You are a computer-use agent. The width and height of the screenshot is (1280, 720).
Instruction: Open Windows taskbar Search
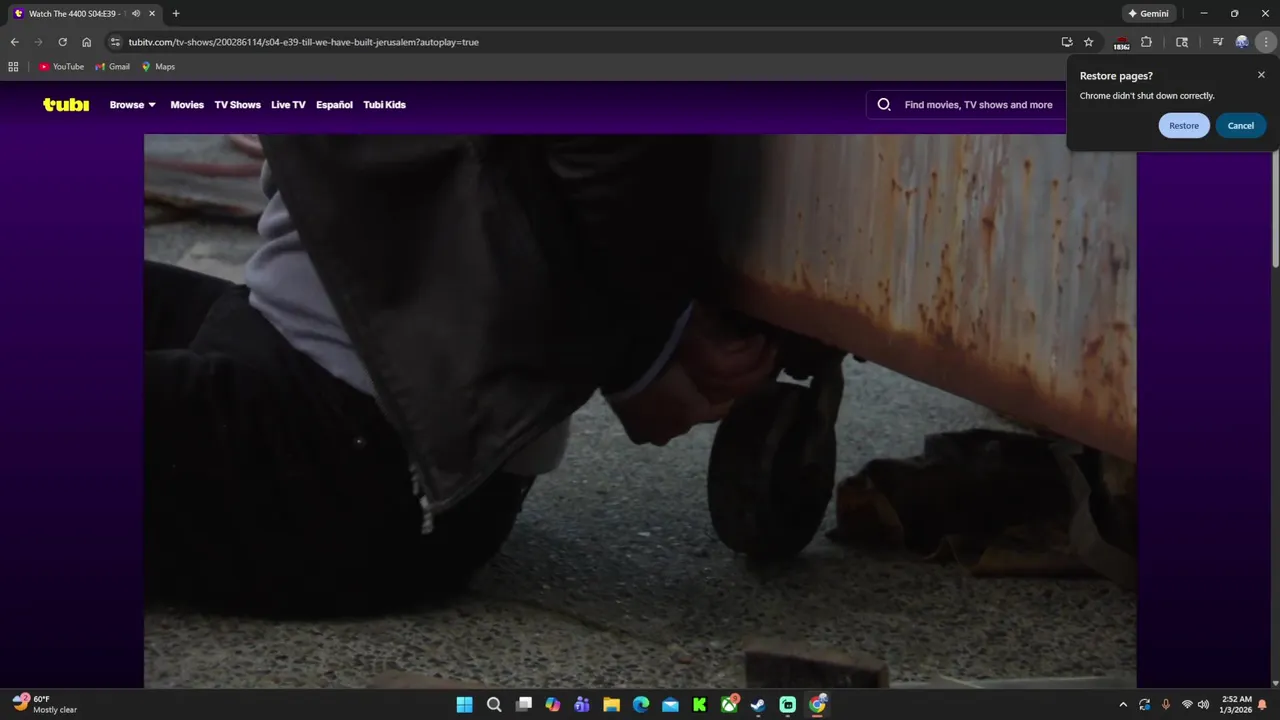494,705
